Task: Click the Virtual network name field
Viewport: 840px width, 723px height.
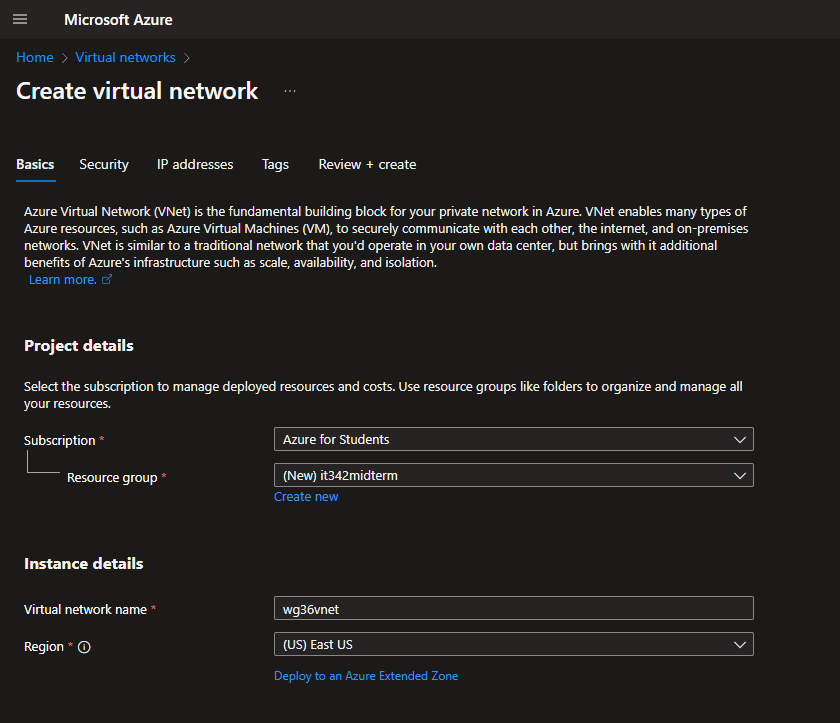Action: click(513, 608)
